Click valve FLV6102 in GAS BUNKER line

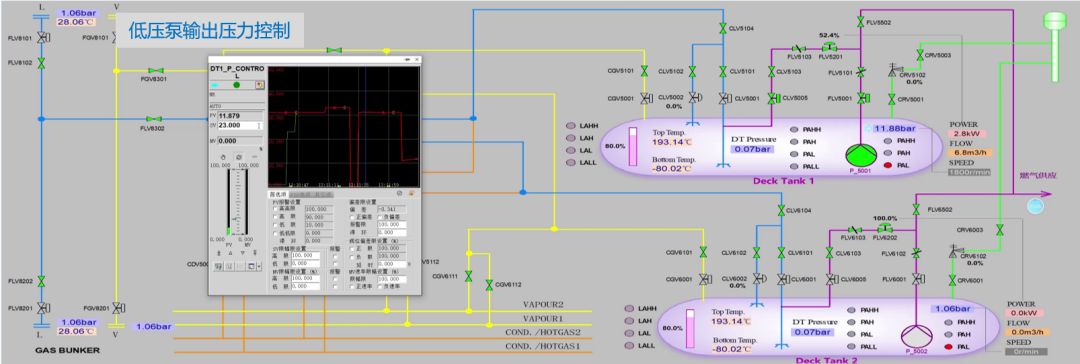41,63
